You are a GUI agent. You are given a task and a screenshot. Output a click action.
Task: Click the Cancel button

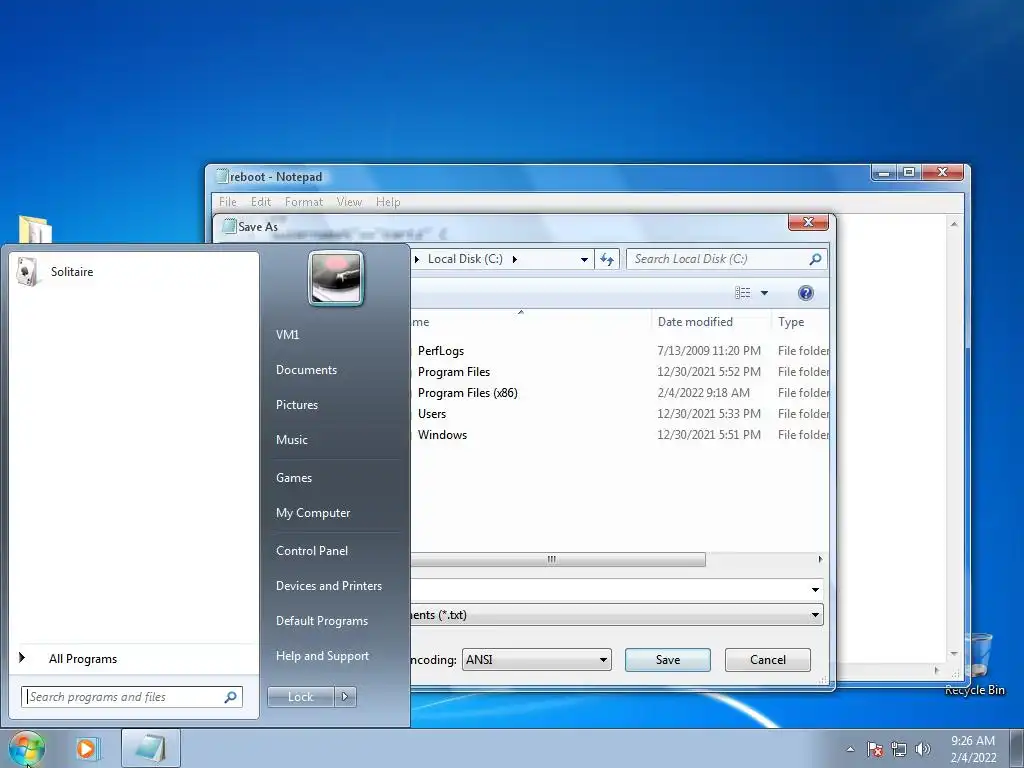767,660
